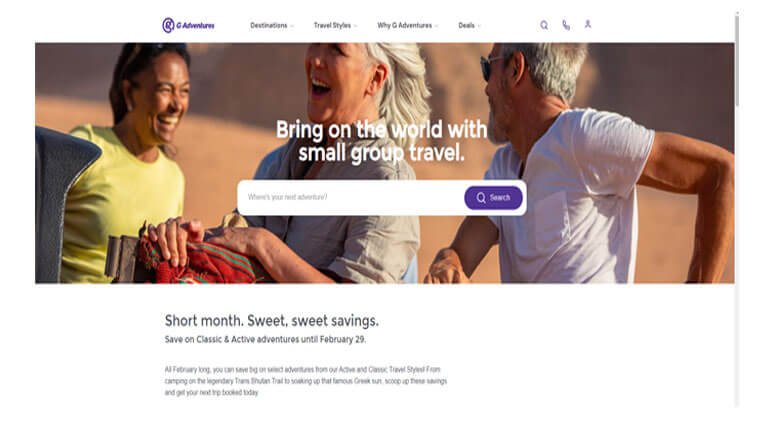Screen dimensions: 768x432
Task: Select Why G Adventures menu item
Action: (405, 25)
